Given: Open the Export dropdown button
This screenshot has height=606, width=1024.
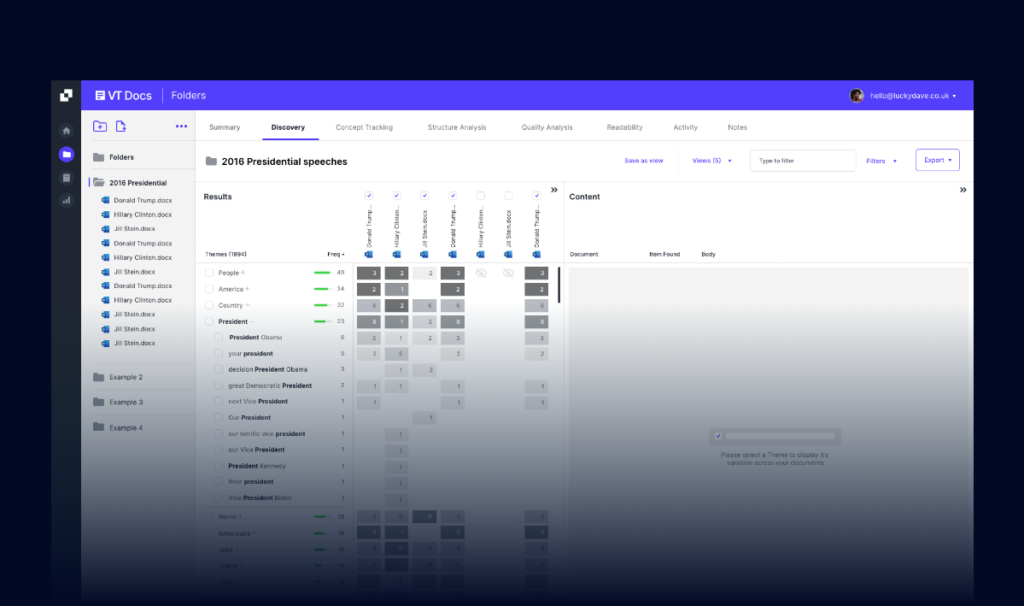Looking at the screenshot, I should [x=937, y=160].
